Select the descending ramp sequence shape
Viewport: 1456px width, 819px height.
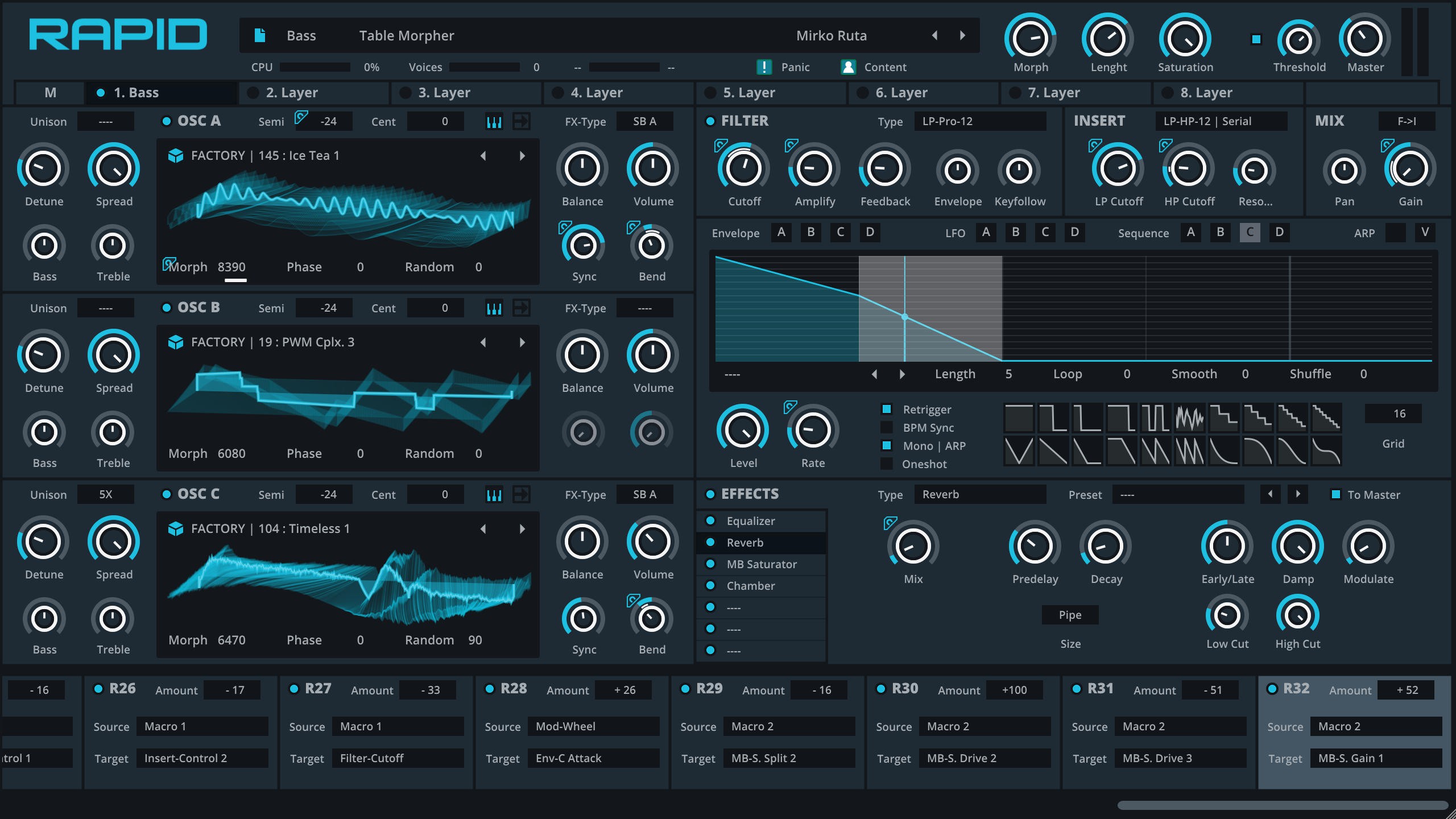(1053, 451)
